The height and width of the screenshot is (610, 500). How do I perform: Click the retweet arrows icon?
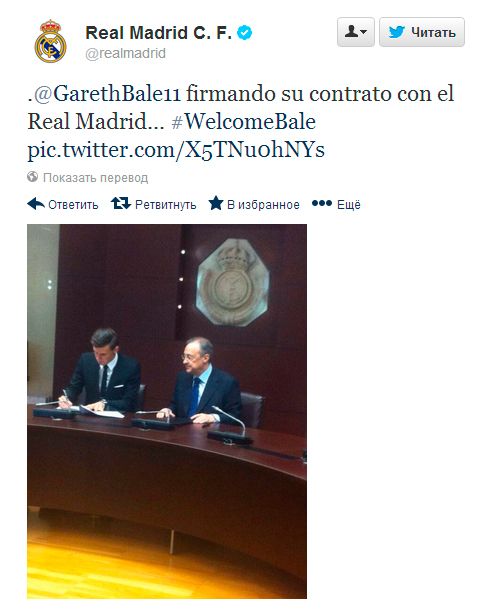click(x=121, y=203)
